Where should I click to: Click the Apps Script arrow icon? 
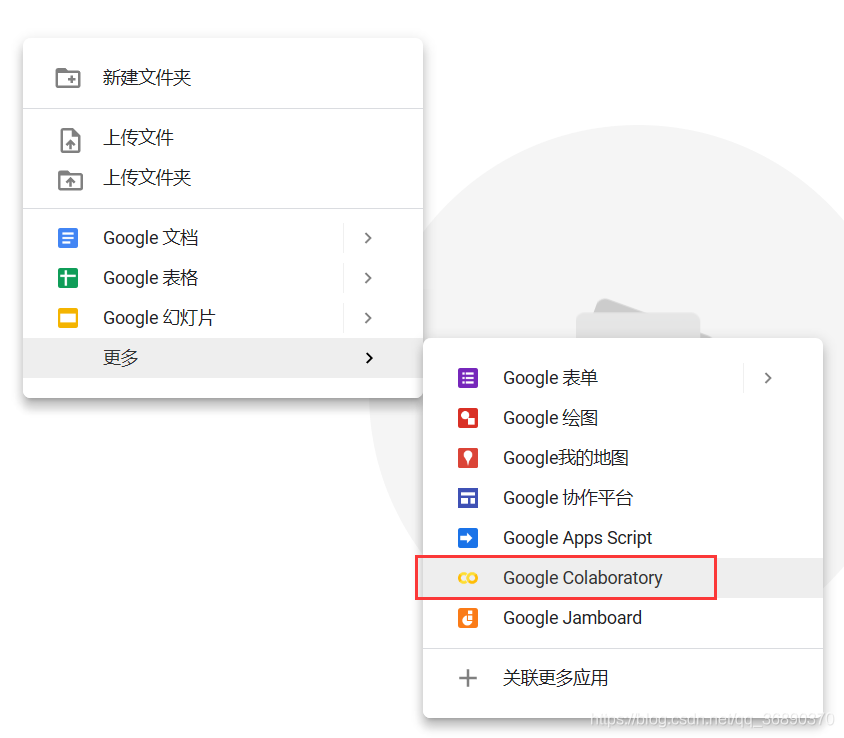(x=468, y=538)
